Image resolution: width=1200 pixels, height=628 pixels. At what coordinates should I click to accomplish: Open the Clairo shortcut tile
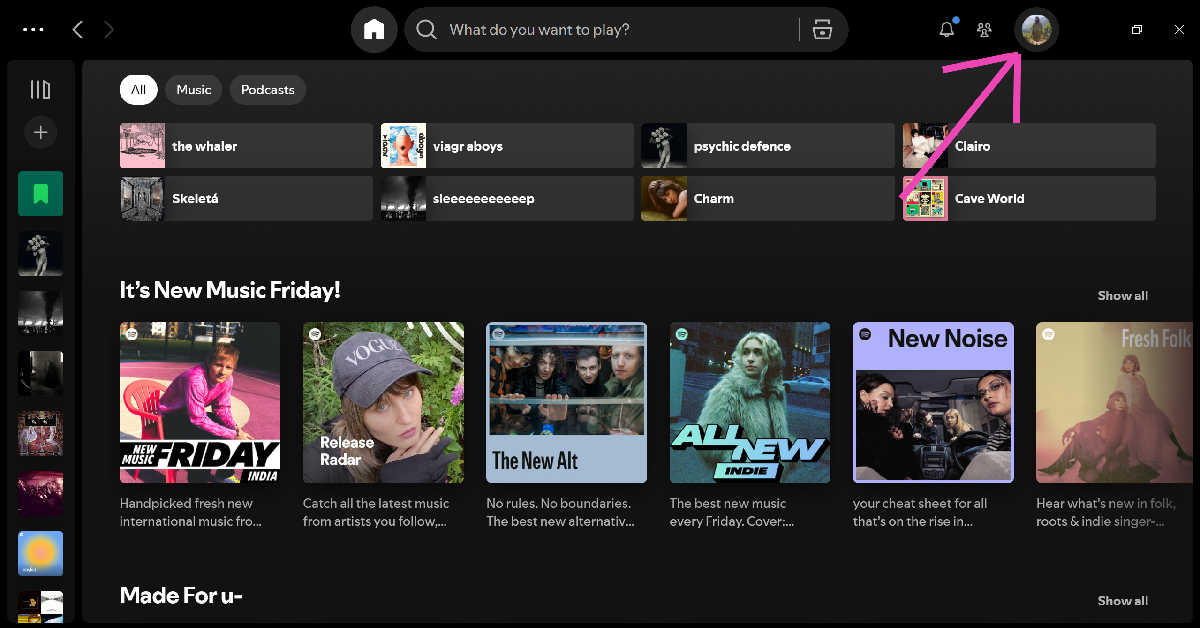point(1029,146)
